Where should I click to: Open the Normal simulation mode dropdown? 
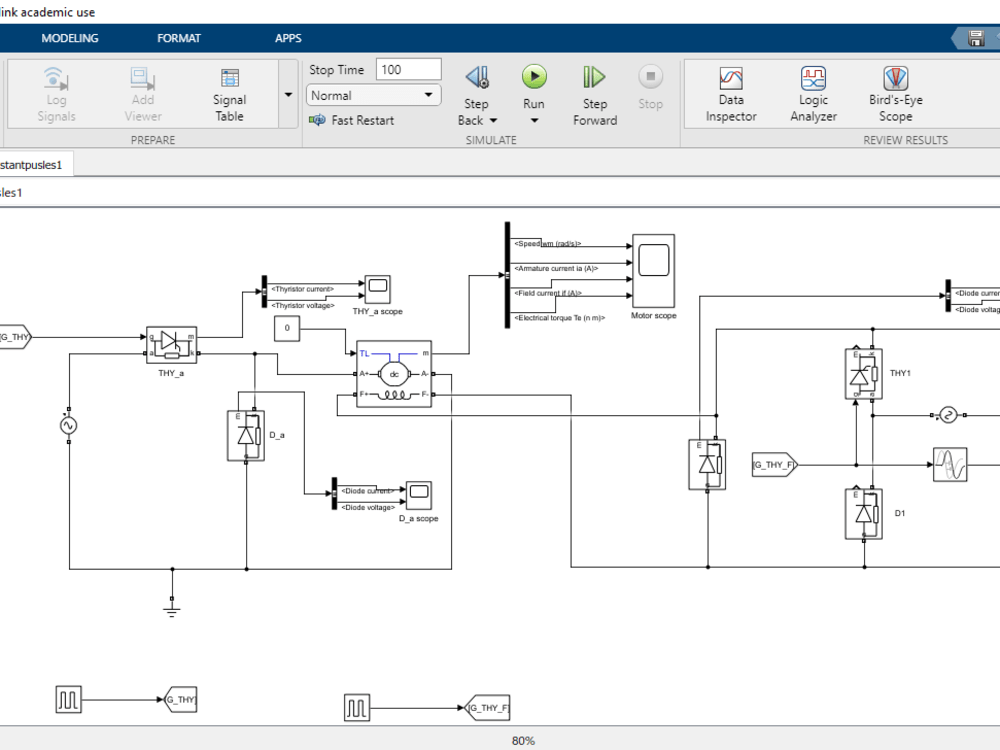click(372, 95)
